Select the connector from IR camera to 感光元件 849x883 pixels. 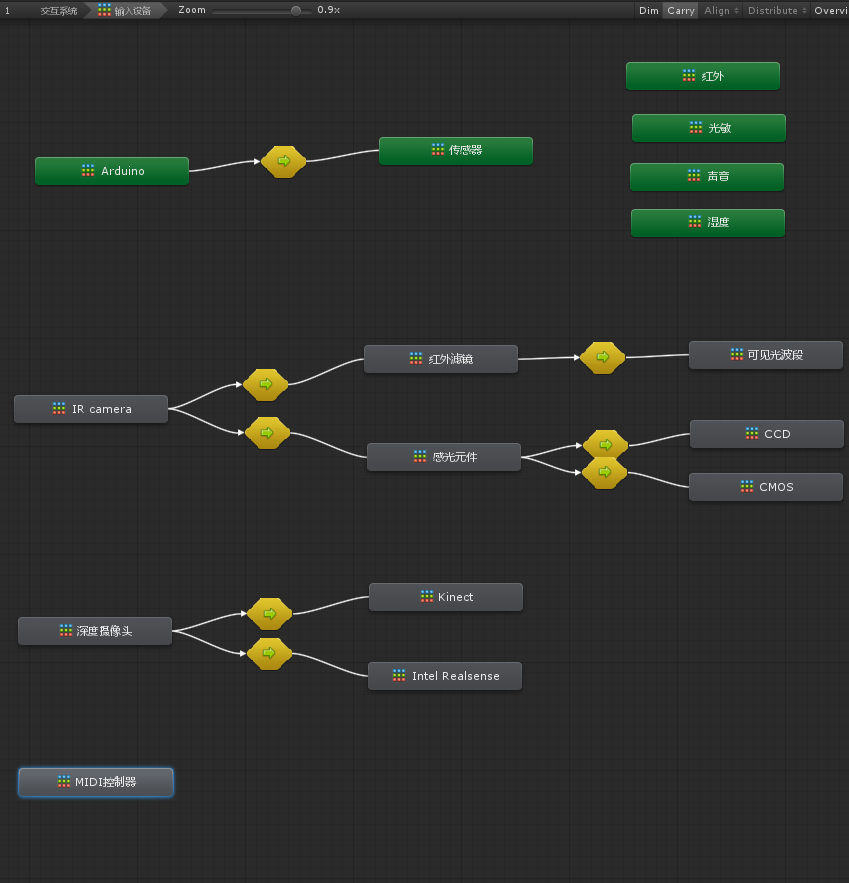click(267, 433)
